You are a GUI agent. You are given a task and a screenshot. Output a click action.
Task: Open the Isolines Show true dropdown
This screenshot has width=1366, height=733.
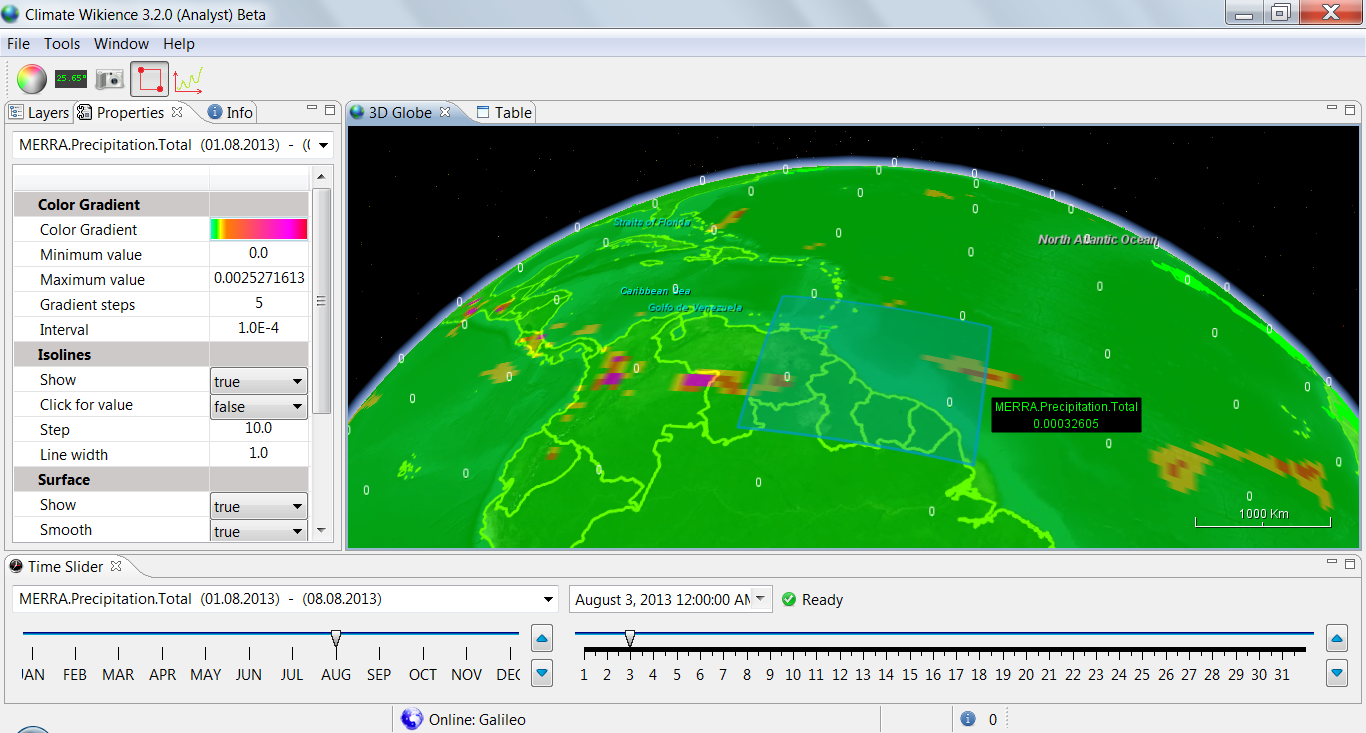259,381
